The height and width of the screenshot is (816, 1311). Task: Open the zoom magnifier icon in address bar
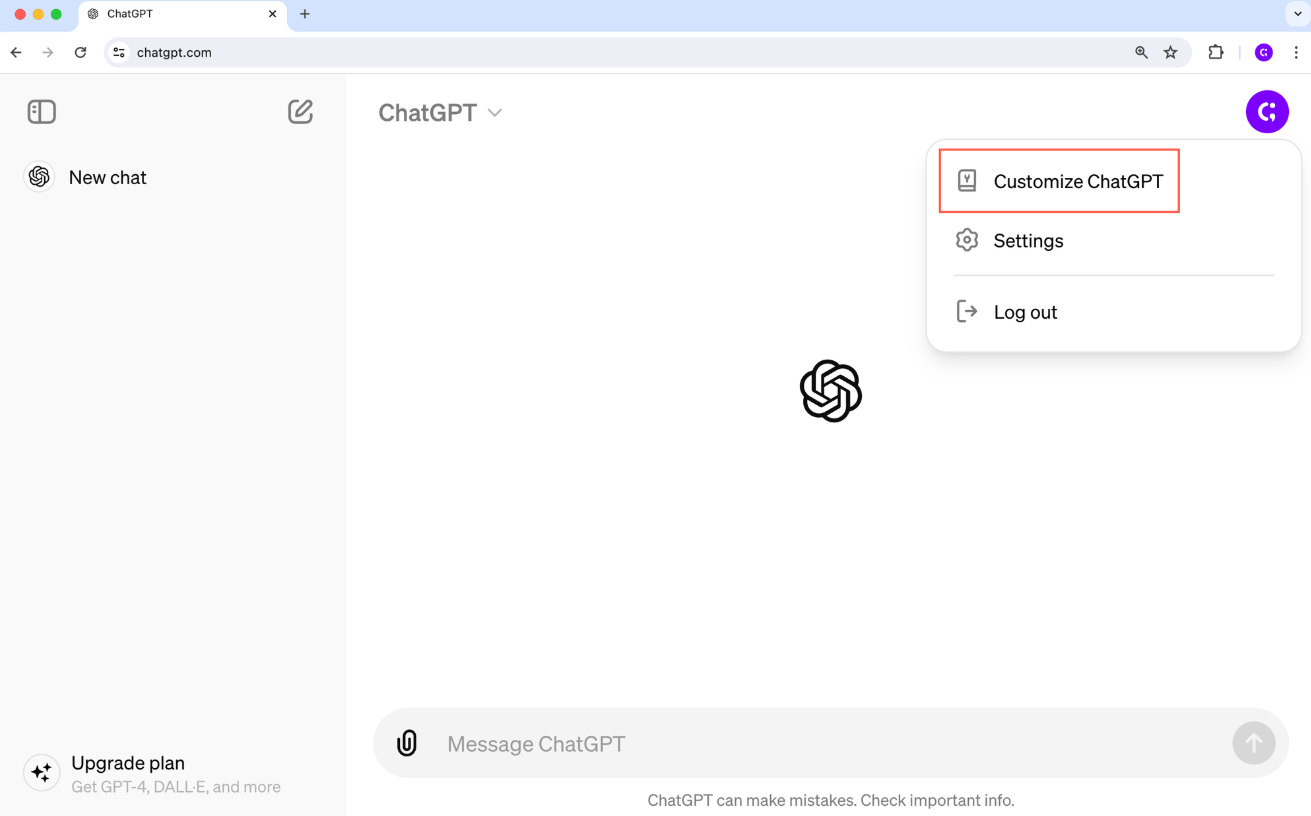pos(1141,53)
